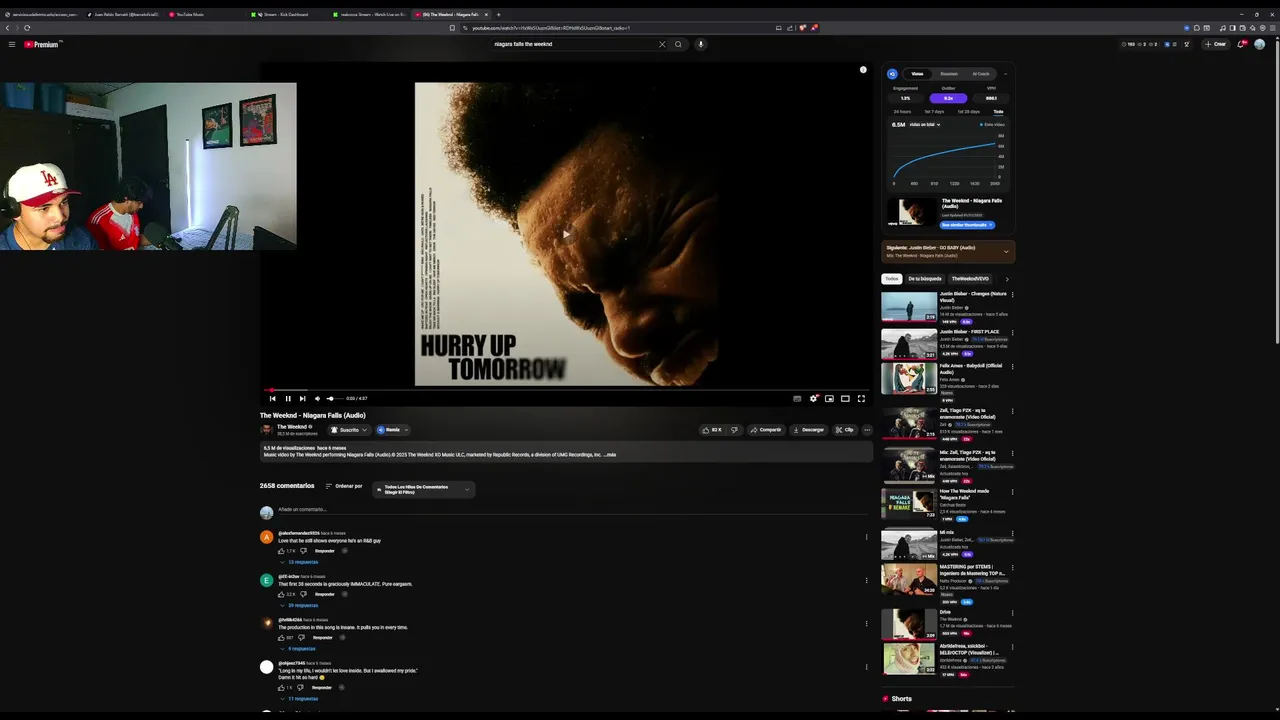This screenshot has width=1280, height=720.
Task: Select the 'De tu búsqueda' filter chip
Action: coord(924,279)
